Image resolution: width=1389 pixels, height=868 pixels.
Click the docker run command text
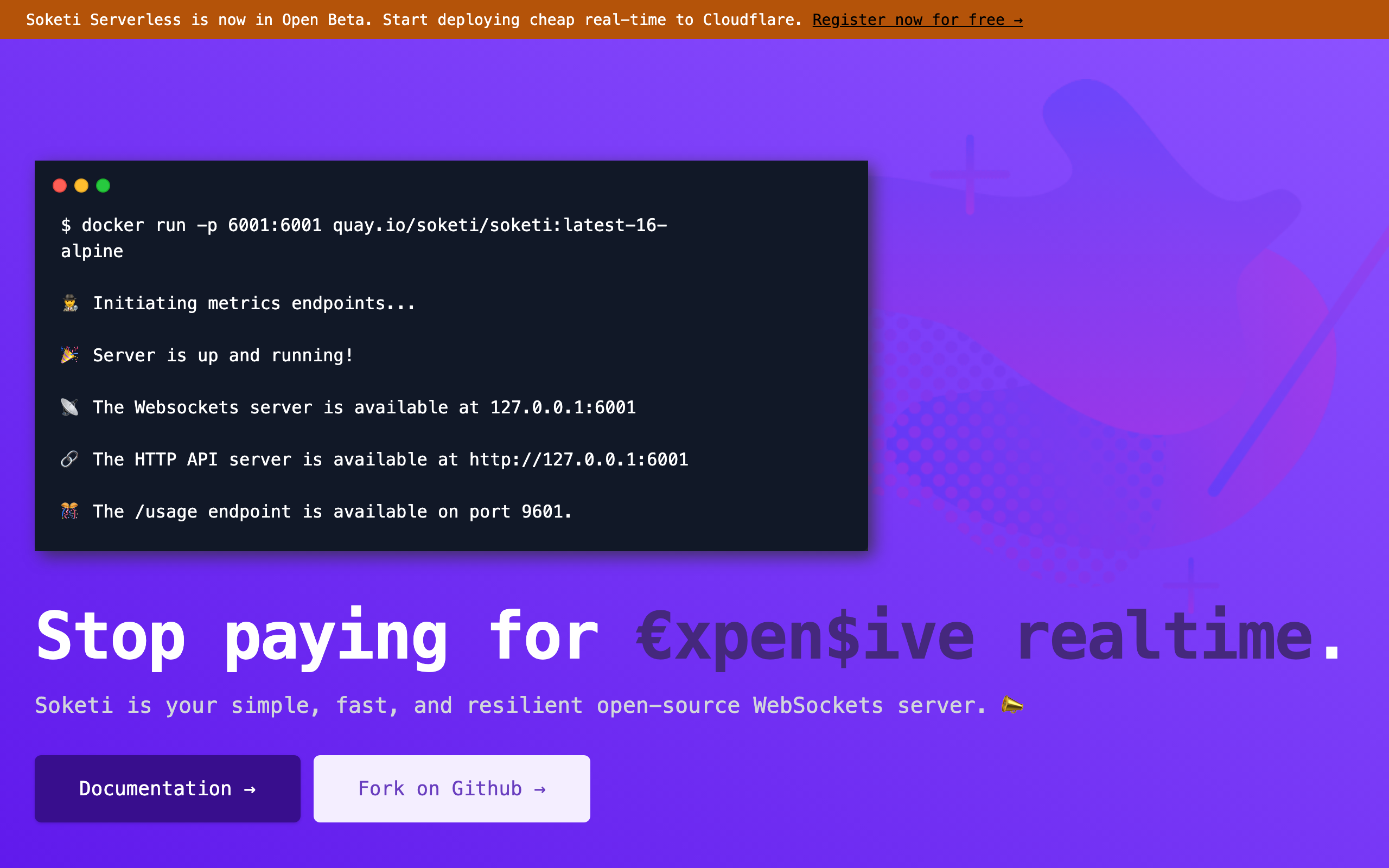364,226
